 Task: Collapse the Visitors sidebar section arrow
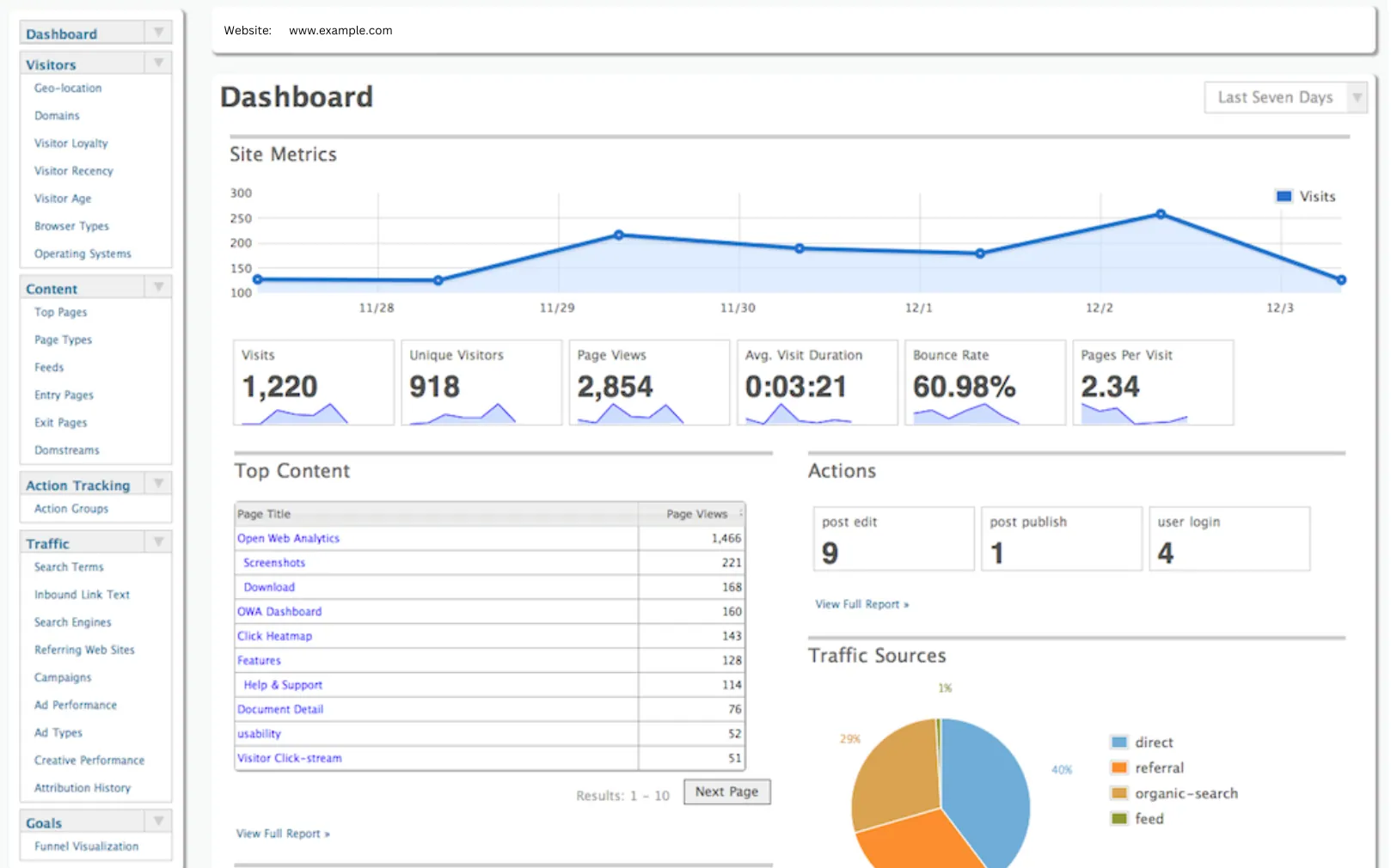click(158, 63)
